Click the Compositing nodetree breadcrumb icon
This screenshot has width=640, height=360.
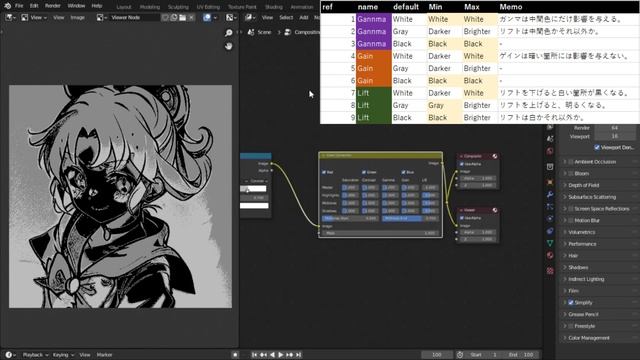287,32
